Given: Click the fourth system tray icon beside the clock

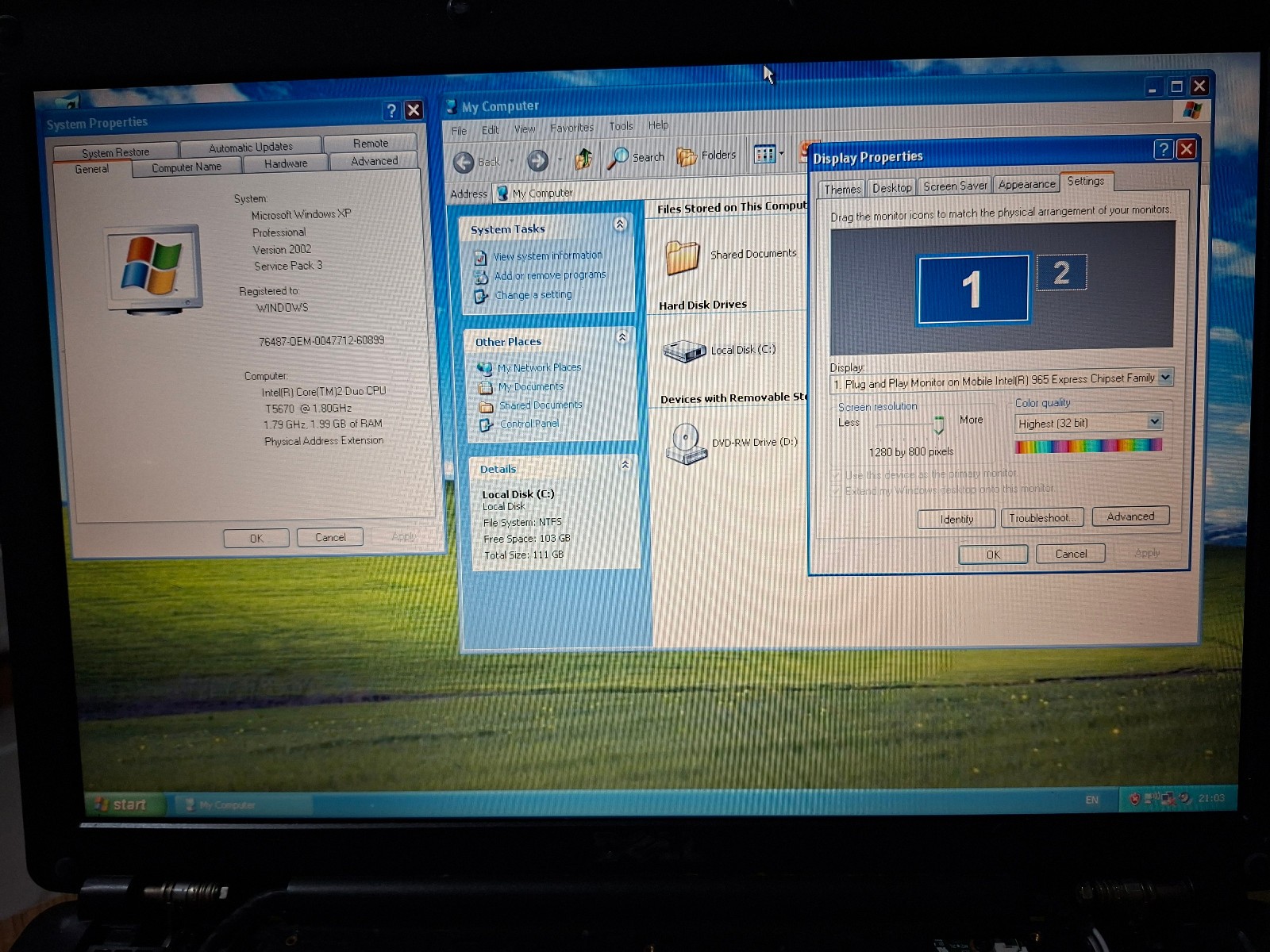Looking at the screenshot, I should point(1185,798).
